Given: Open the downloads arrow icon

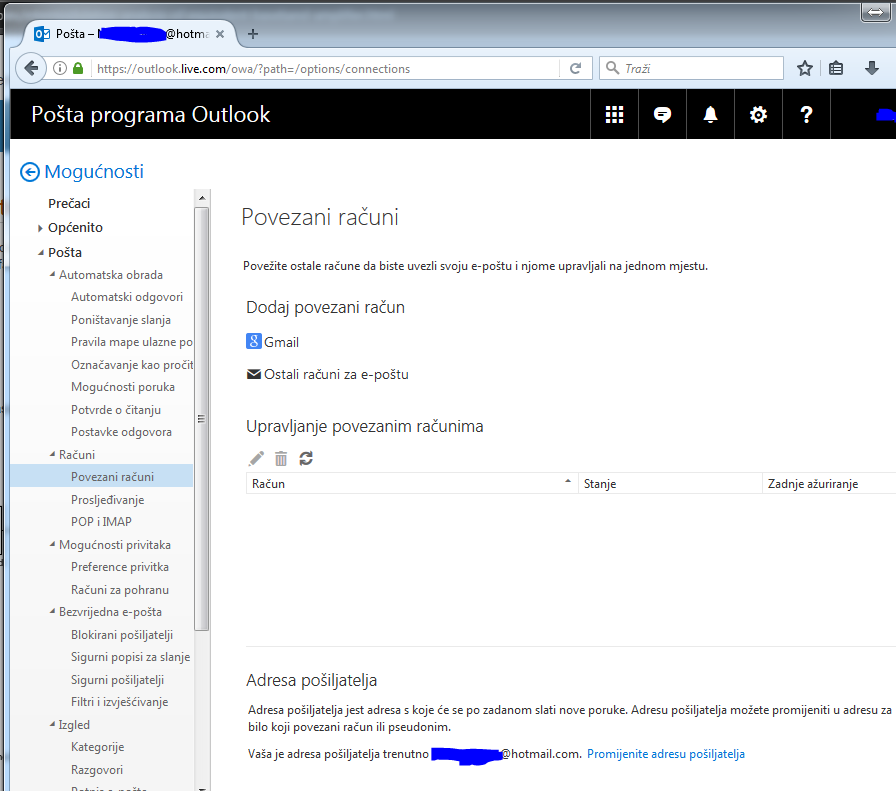Looking at the screenshot, I should click(x=871, y=69).
